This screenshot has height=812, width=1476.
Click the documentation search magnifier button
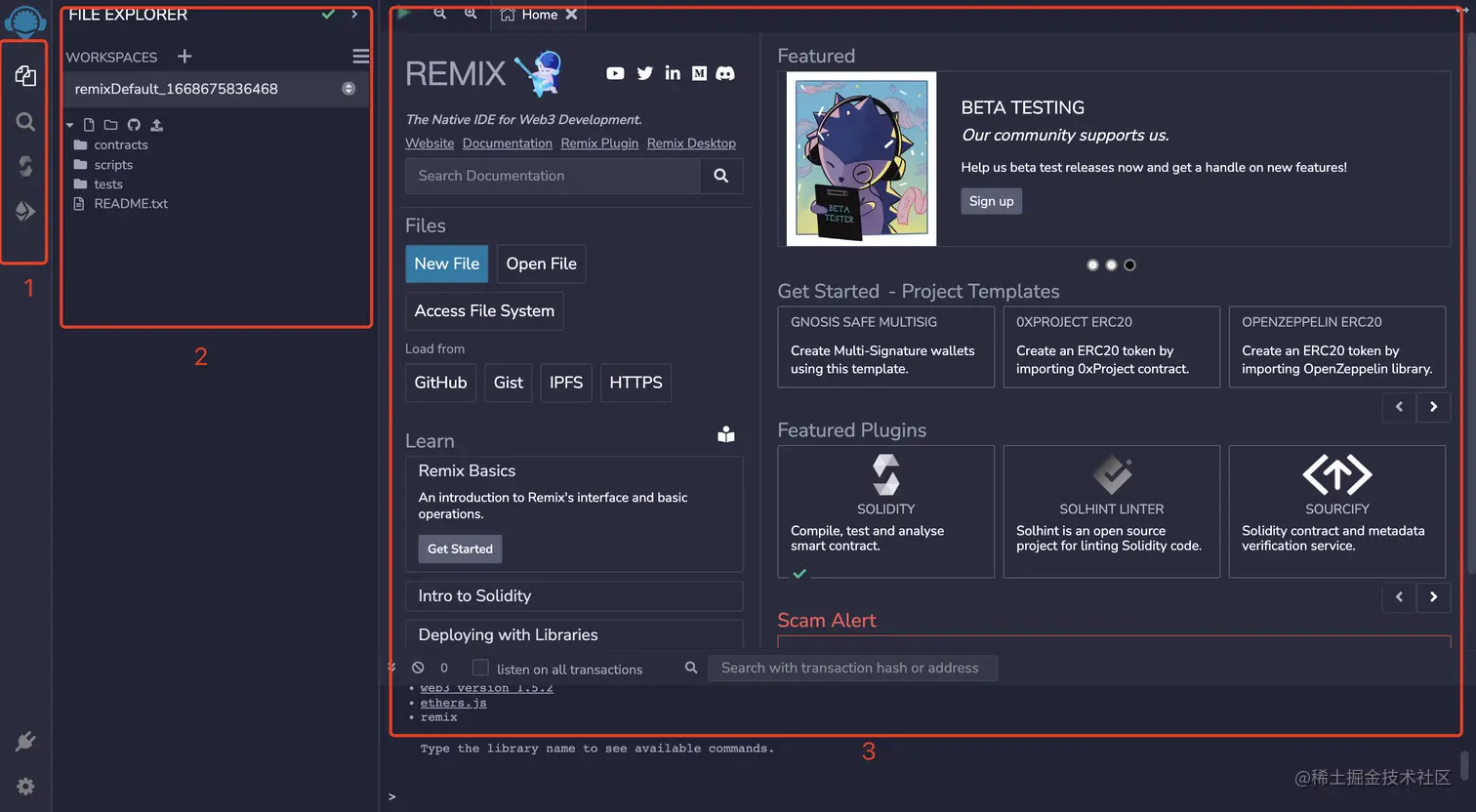pos(721,176)
